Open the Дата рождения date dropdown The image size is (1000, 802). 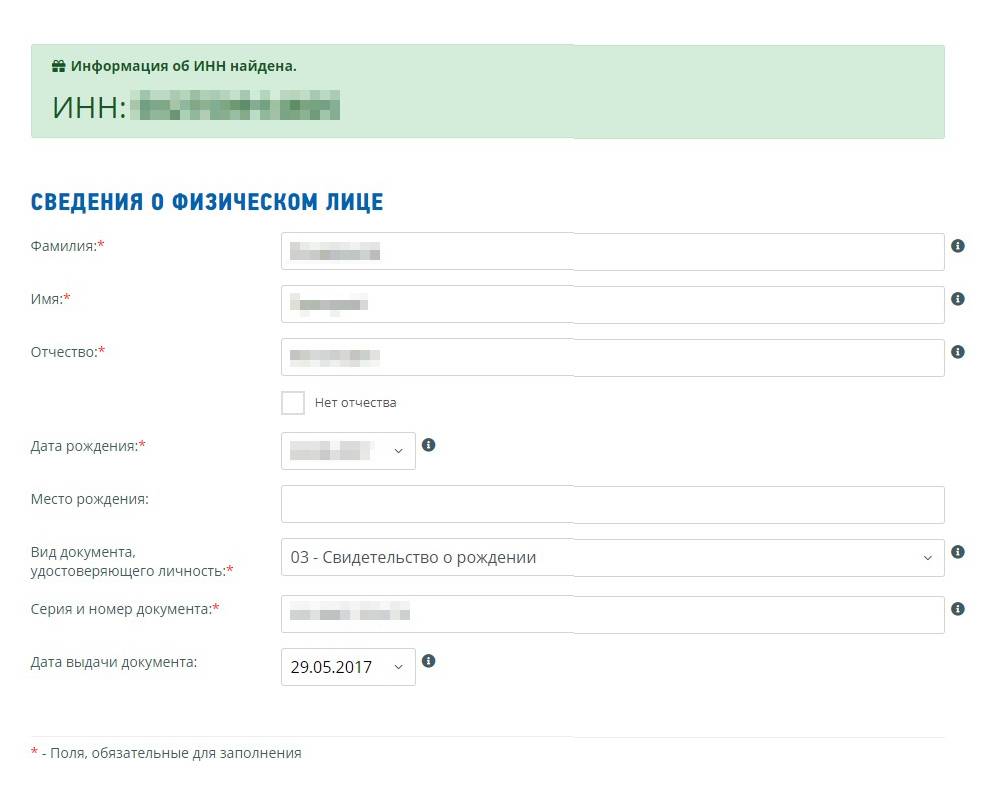[348, 451]
